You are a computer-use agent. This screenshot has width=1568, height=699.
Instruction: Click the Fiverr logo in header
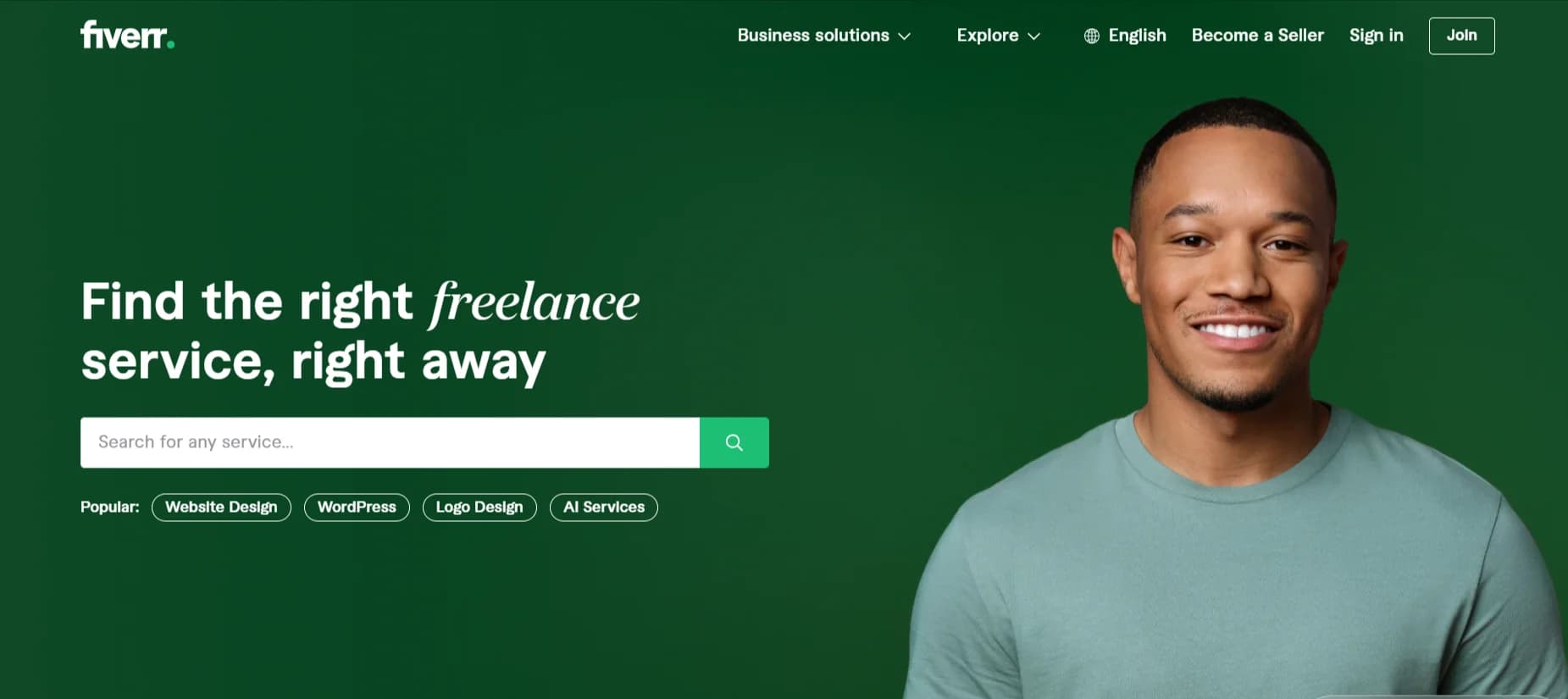(127, 35)
